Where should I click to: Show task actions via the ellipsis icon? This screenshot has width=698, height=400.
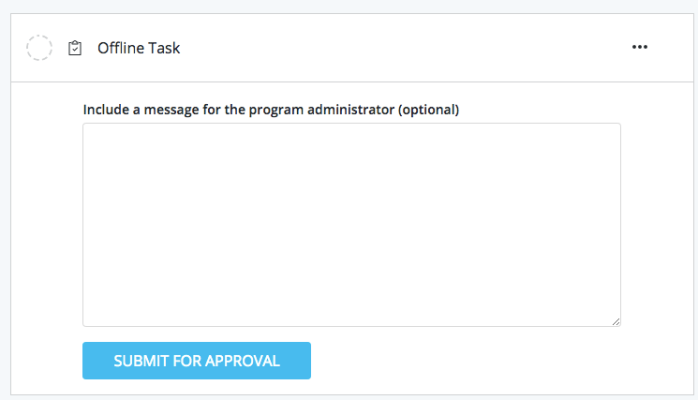pyautogui.click(x=640, y=47)
